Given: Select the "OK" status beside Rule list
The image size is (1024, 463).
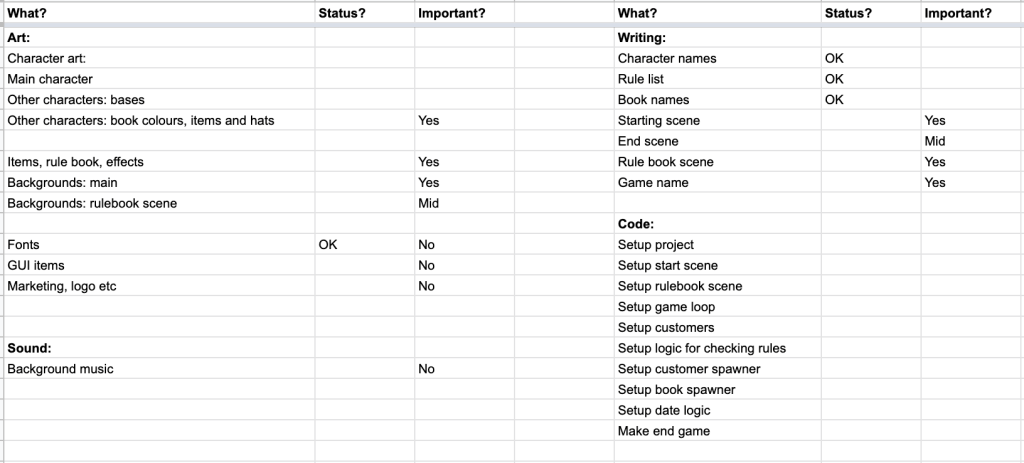Looking at the screenshot, I should pos(834,79).
